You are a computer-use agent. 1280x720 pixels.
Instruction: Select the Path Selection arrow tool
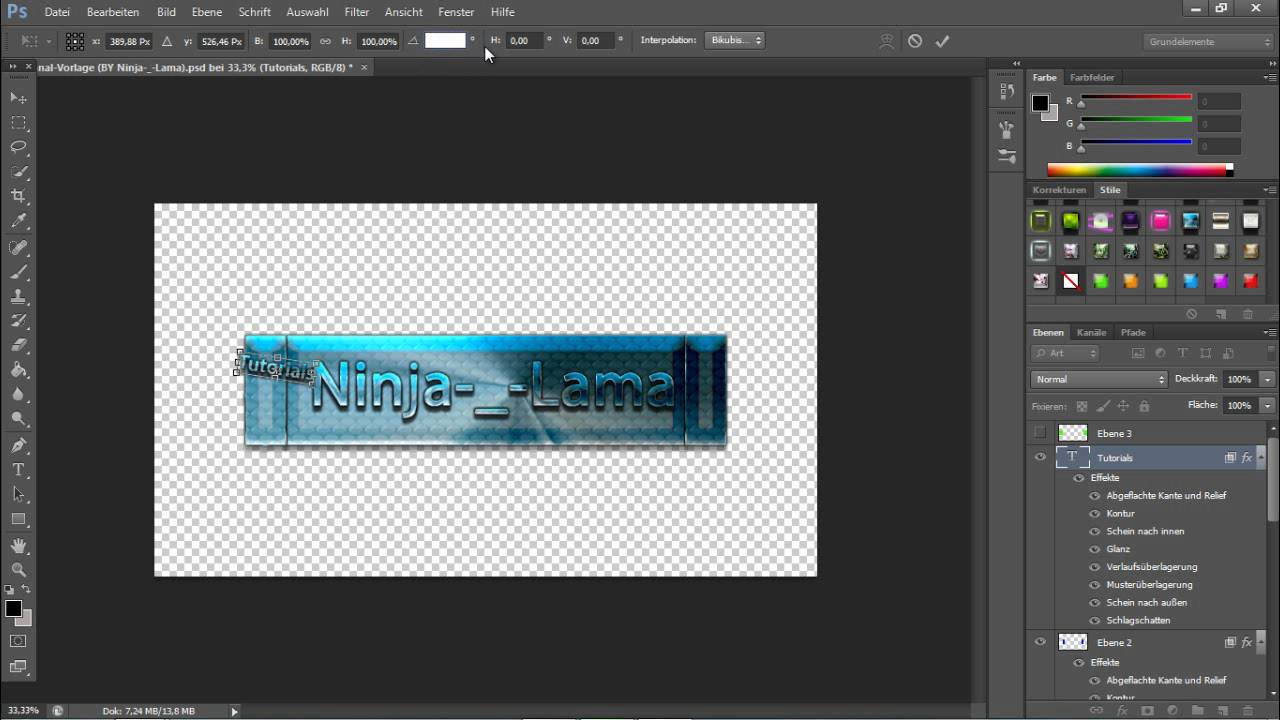pos(19,494)
